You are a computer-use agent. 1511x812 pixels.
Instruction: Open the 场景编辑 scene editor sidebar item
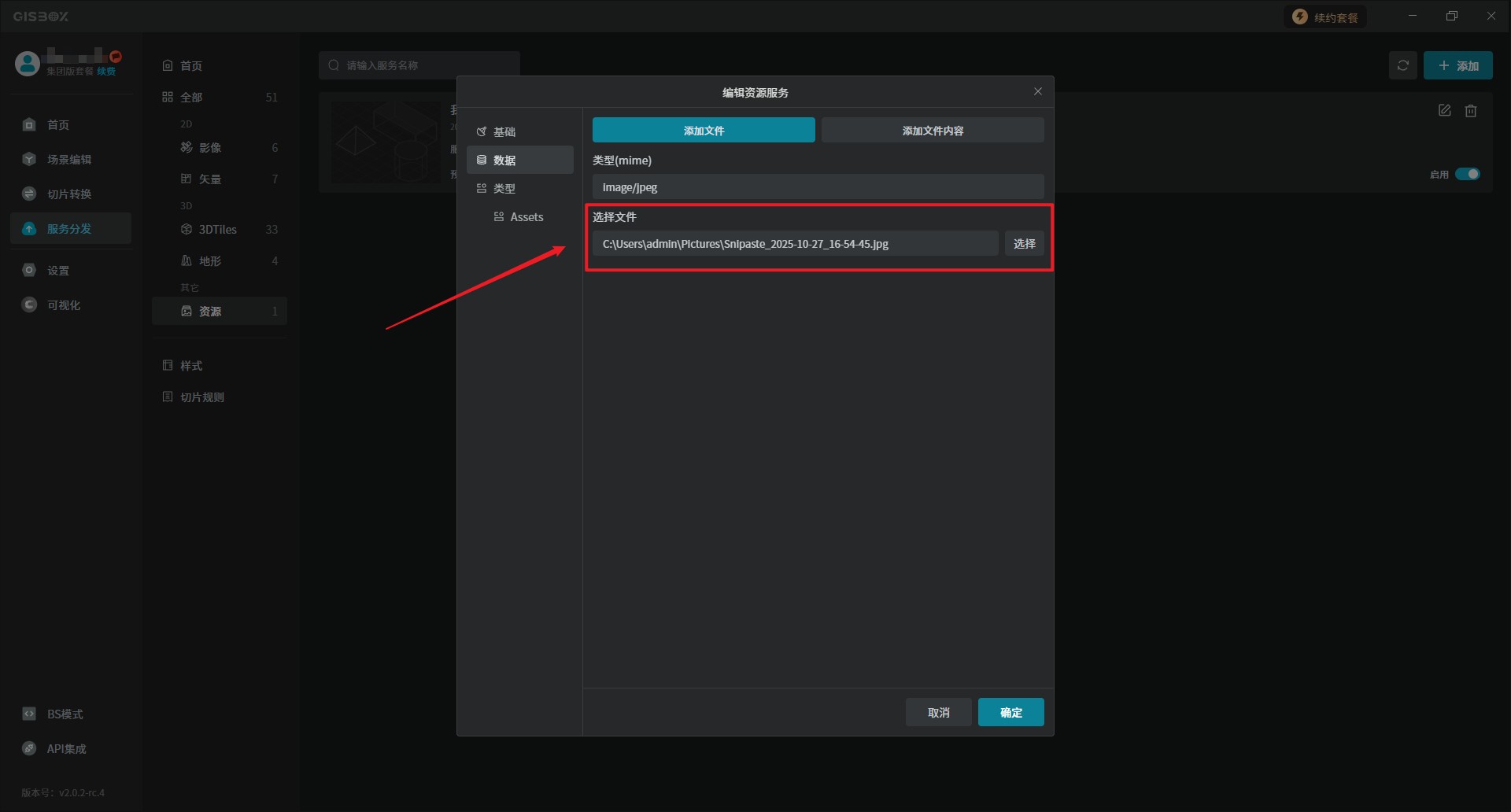coord(69,160)
